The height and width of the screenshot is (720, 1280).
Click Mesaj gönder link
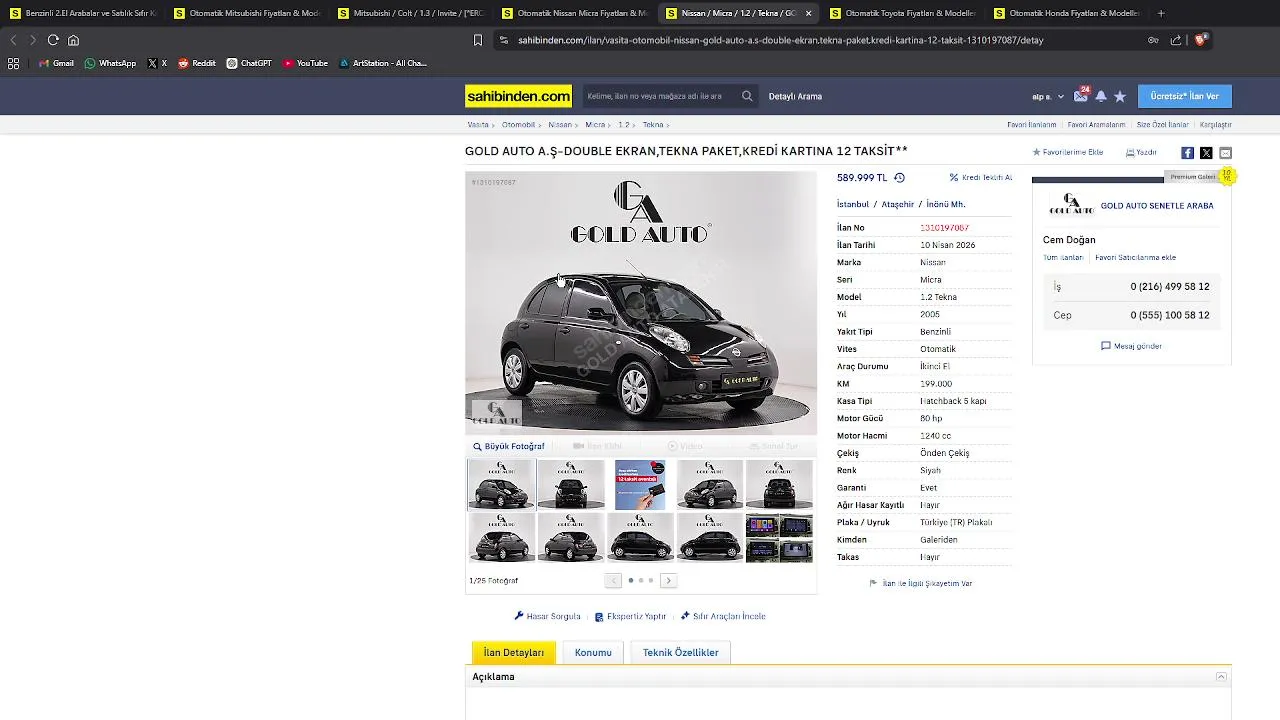click(x=1131, y=346)
